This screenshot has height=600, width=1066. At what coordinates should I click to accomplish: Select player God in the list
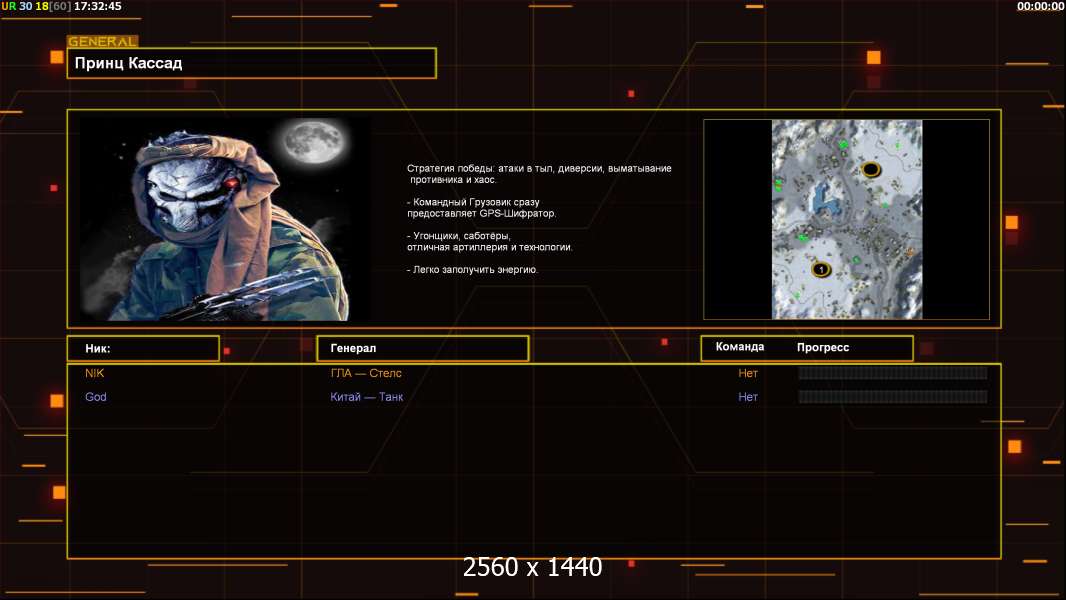[x=96, y=397]
